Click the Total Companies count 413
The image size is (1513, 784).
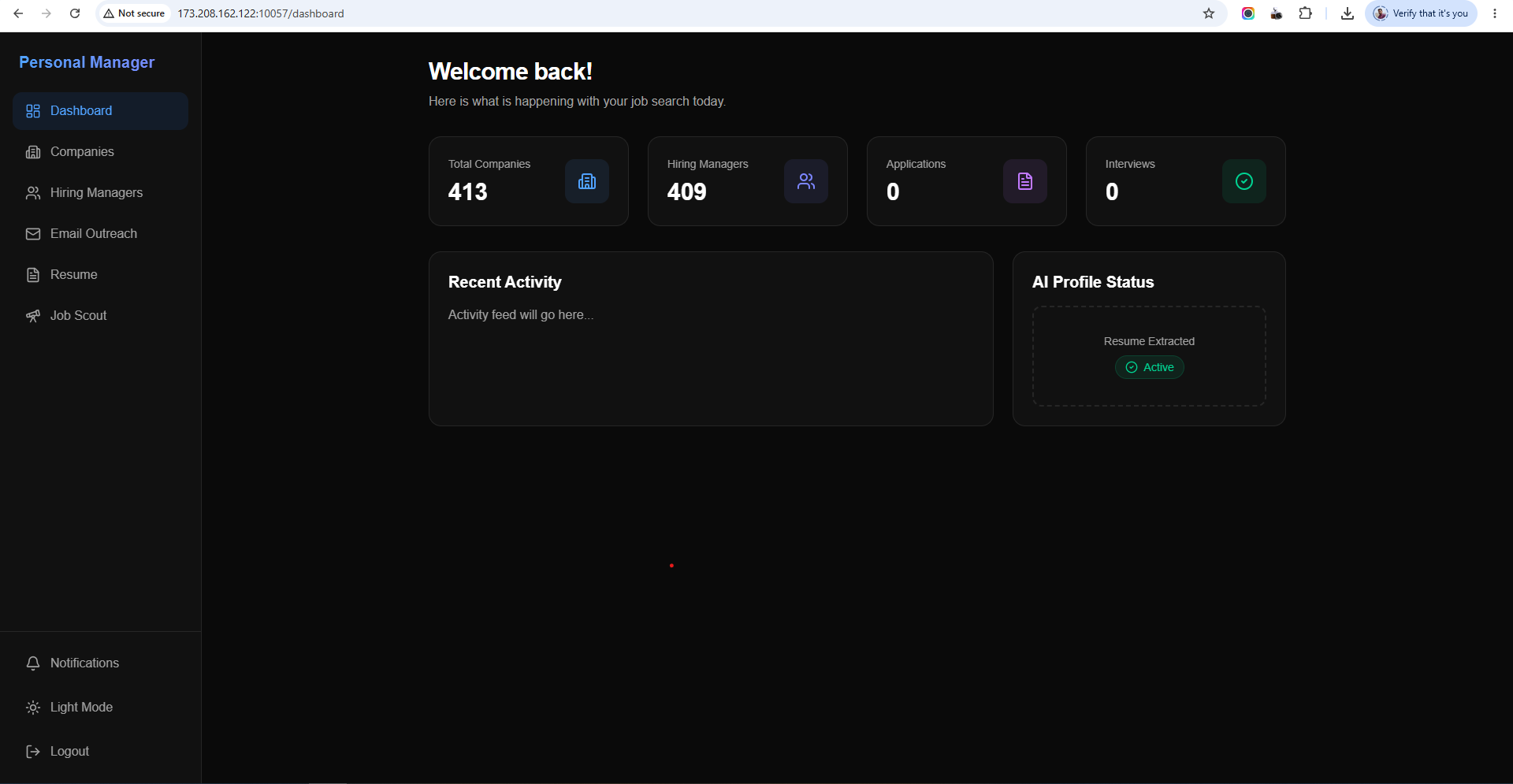click(x=468, y=191)
